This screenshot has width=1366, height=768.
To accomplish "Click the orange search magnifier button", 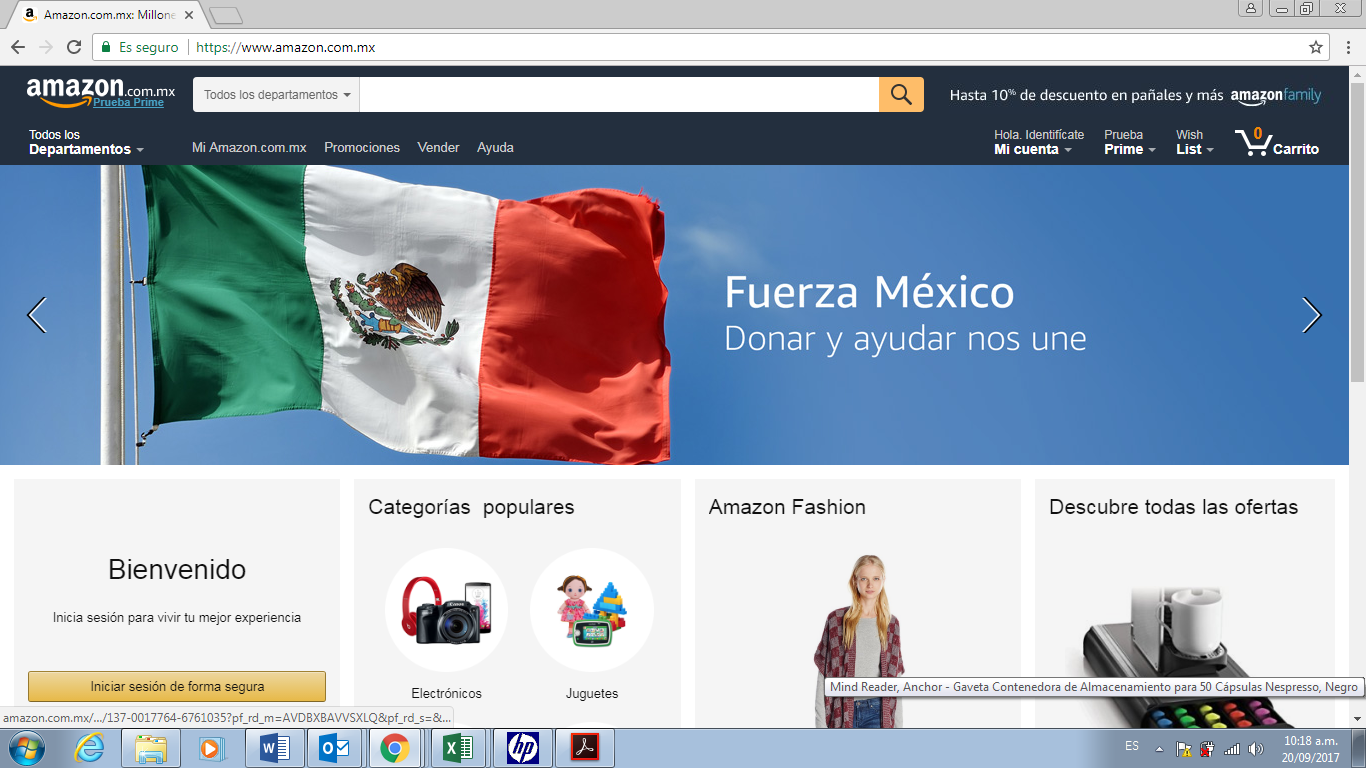I will click(x=901, y=95).
